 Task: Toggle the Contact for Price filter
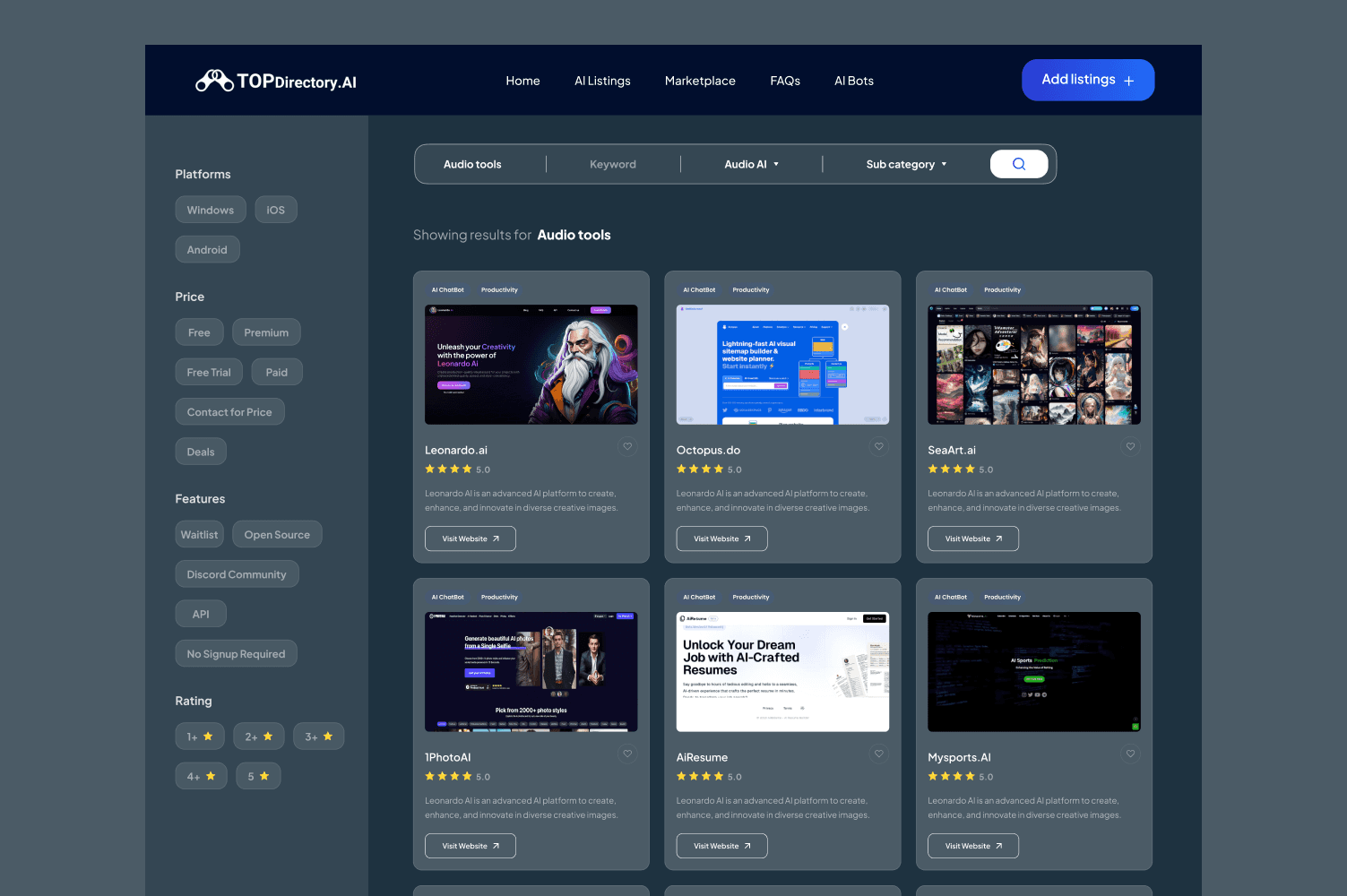229,412
